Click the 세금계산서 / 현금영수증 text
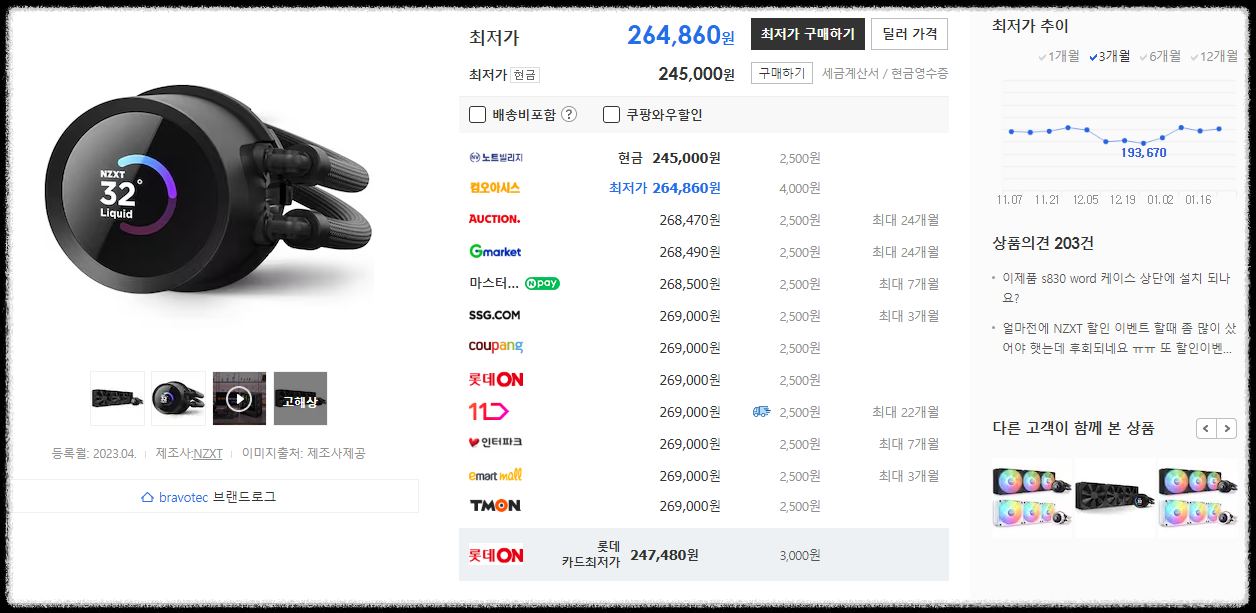 pyautogui.click(x=885, y=73)
